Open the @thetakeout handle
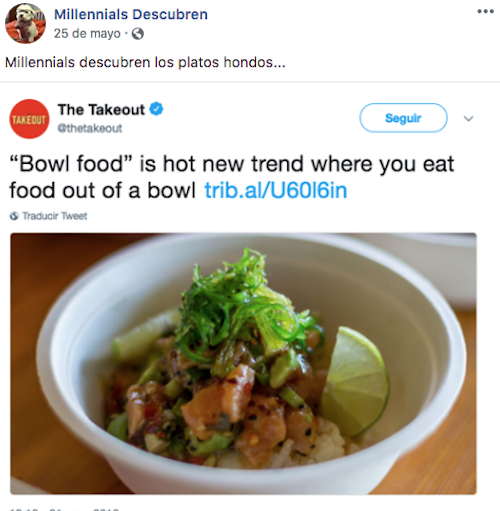500x511 pixels. 90,128
